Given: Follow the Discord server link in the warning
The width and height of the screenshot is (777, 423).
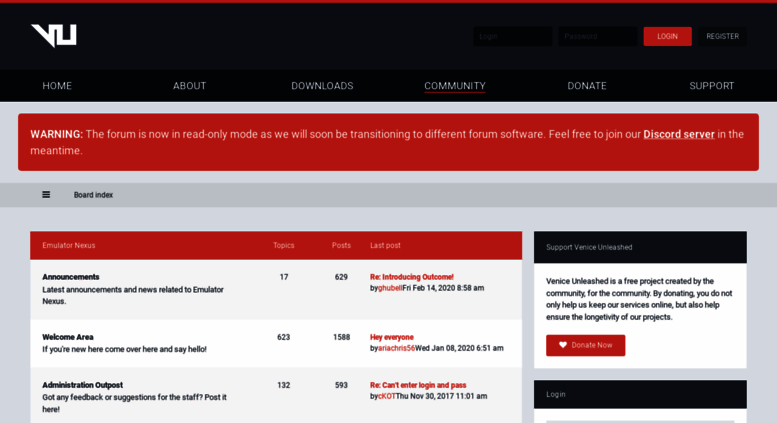Looking at the screenshot, I should pos(679,134).
